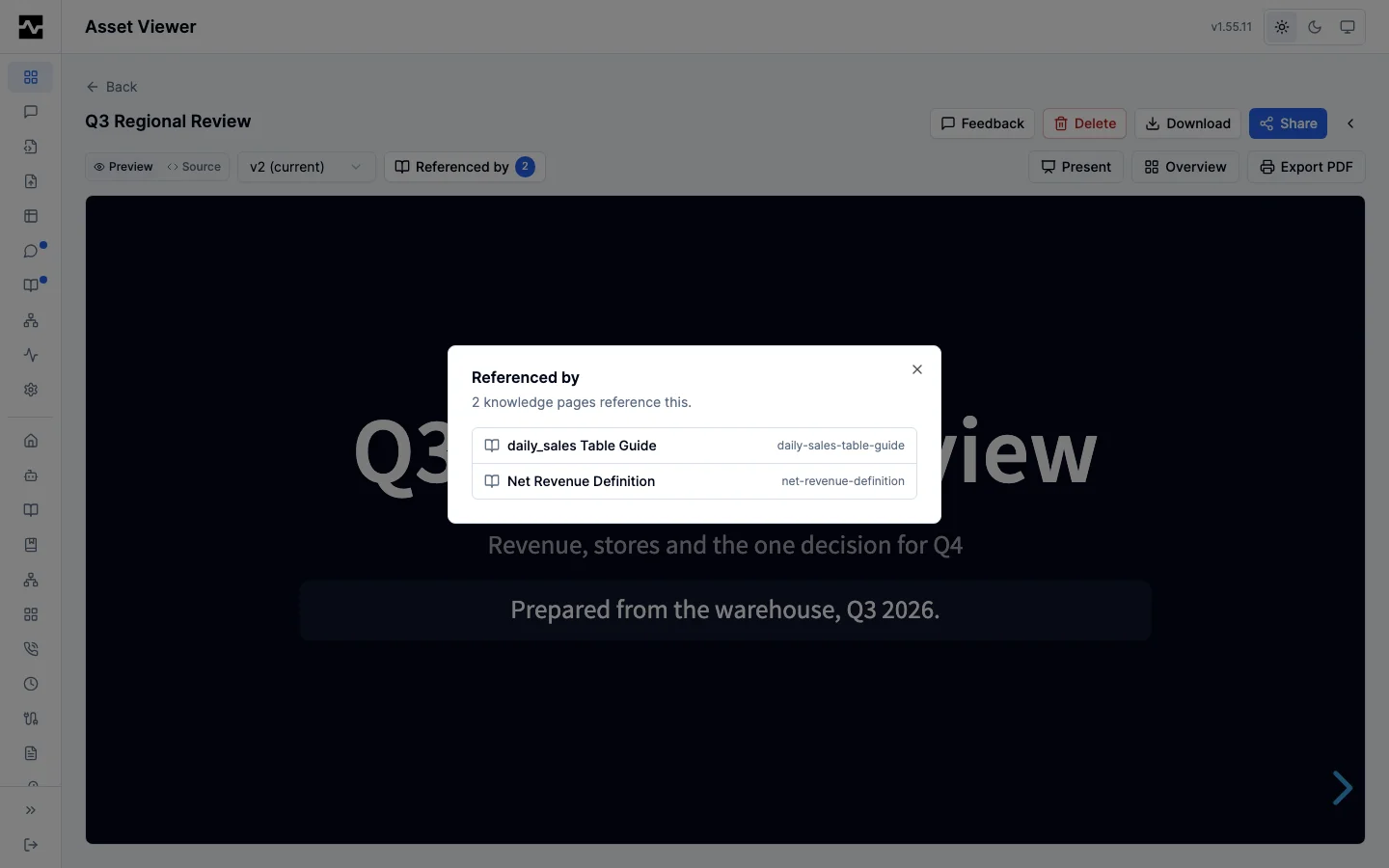Screen dimensions: 1389x868
Task: Open the activity pulse sidebar icon
Action: click(x=31, y=355)
